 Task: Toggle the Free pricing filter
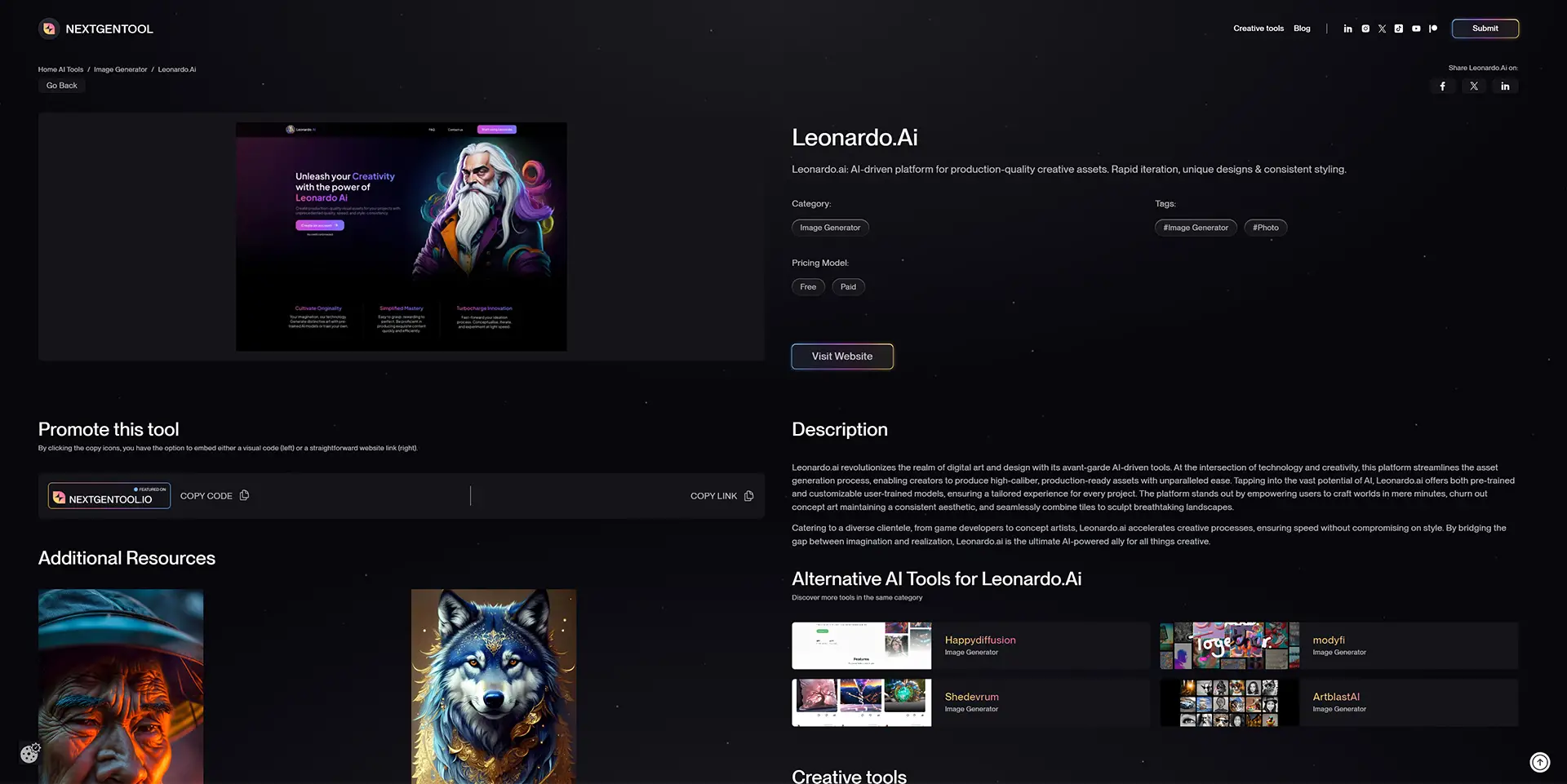(x=807, y=286)
